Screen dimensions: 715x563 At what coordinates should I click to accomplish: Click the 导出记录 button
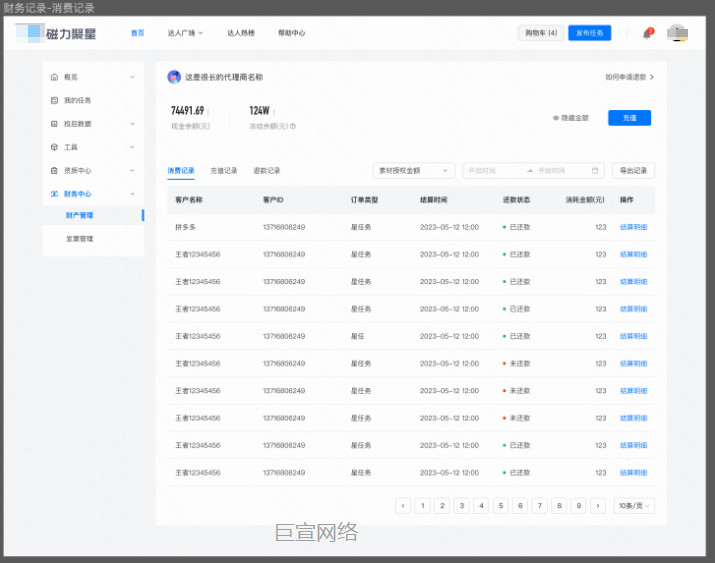click(x=633, y=170)
